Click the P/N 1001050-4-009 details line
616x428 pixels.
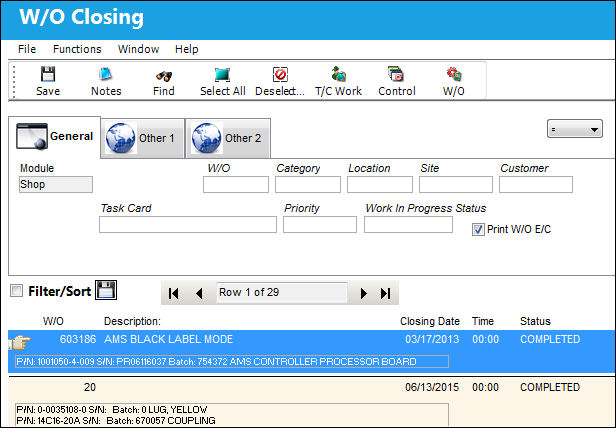point(232,362)
